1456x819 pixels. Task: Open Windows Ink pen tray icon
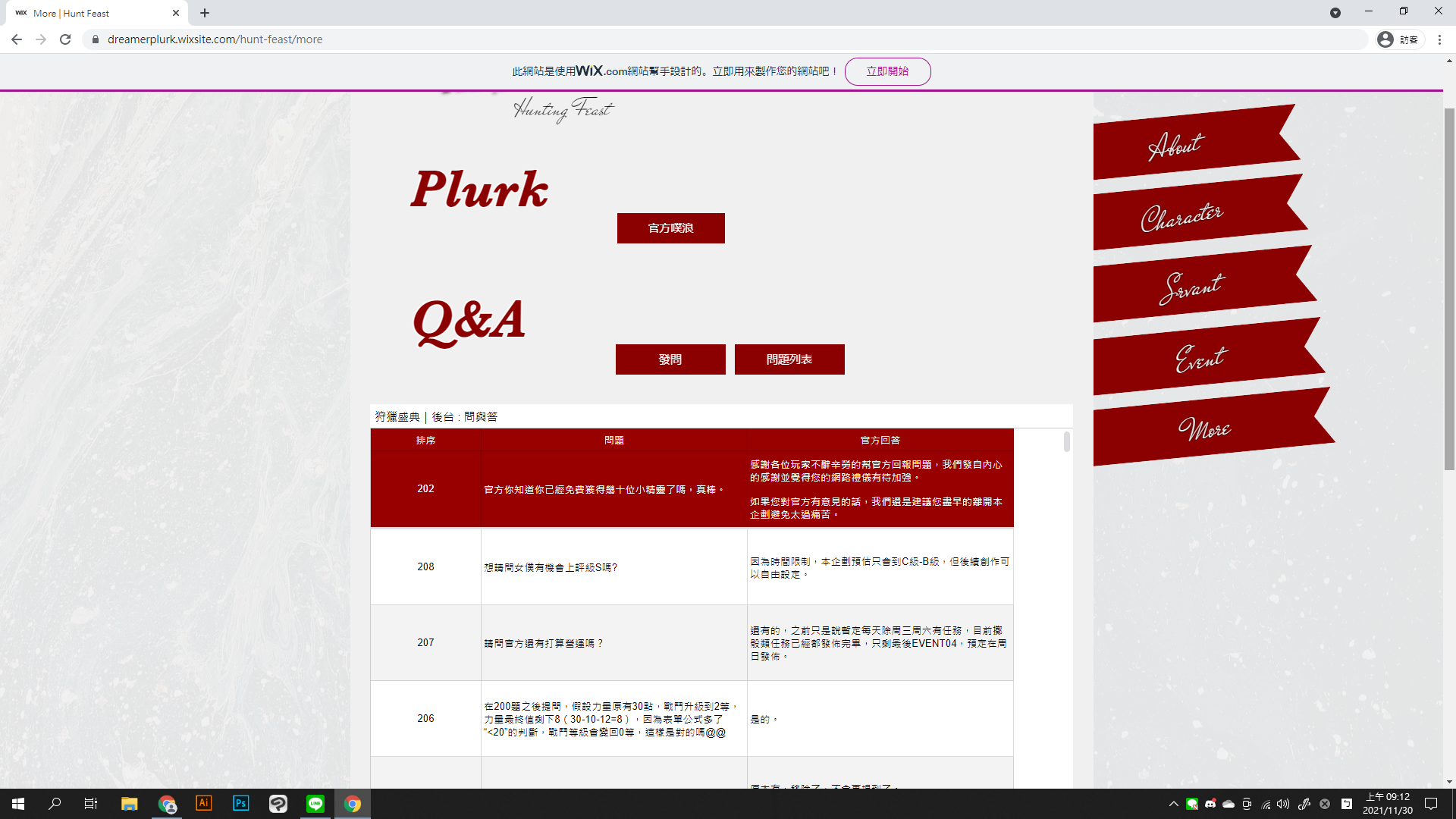1304,804
